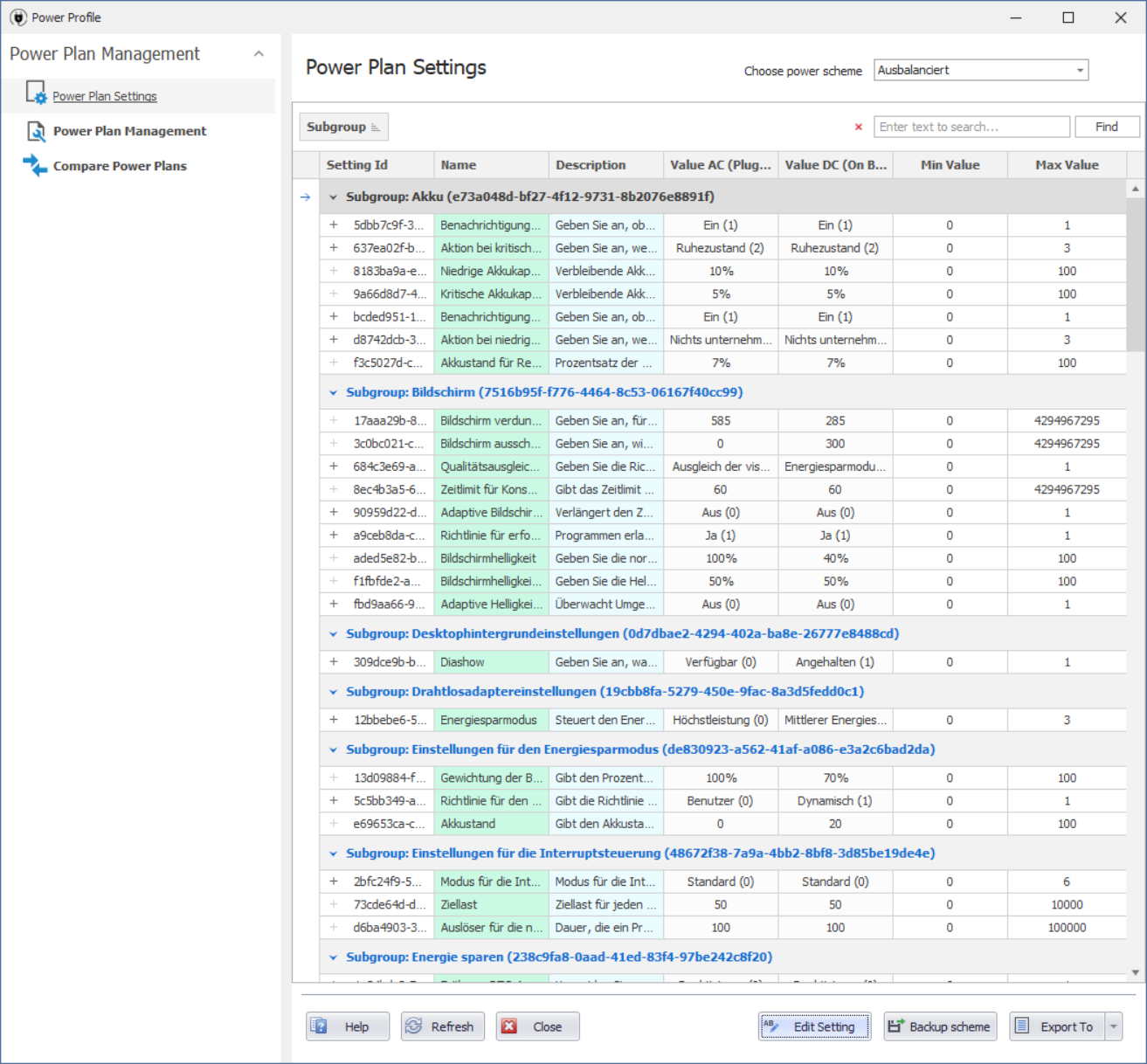The width and height of the screenshot is (1147, 1064).
Task: Click the Akkustand für Re... name cell
Action: point(491,363)
